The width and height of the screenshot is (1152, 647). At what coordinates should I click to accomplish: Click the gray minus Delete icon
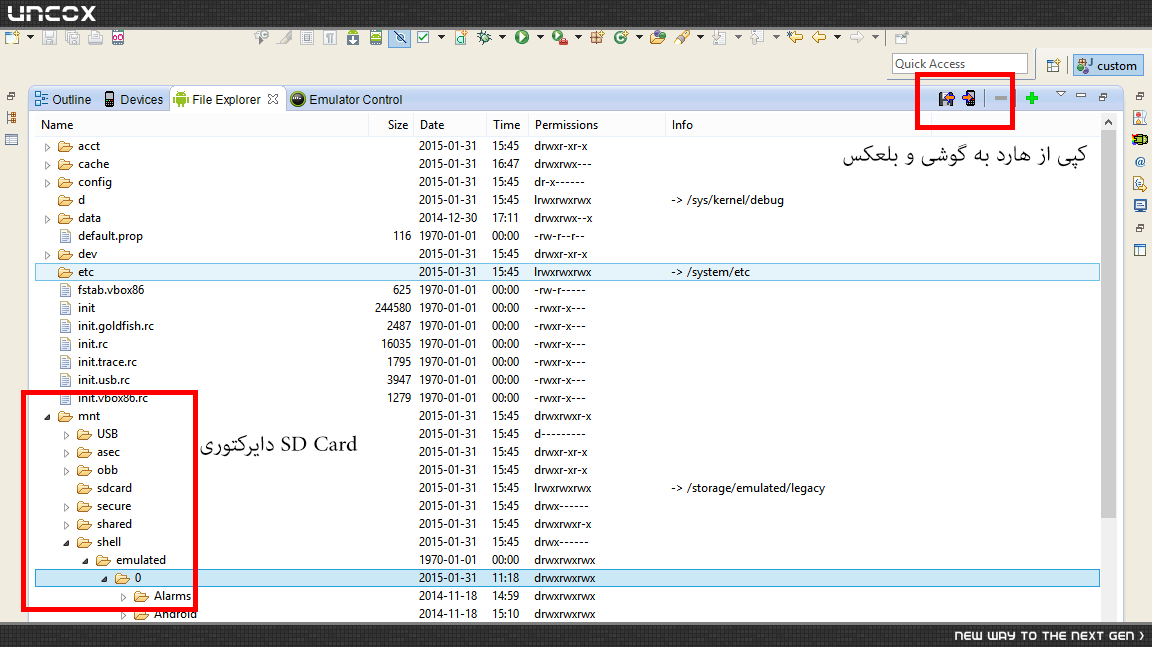click(x=1001, y=98)
